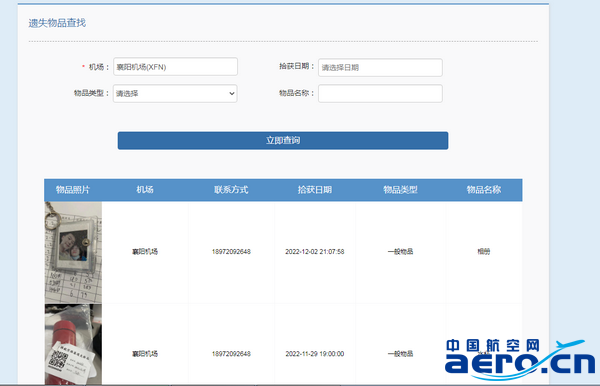Click the 相册 item name cell
600x386 pixels.
click(484, 252)
